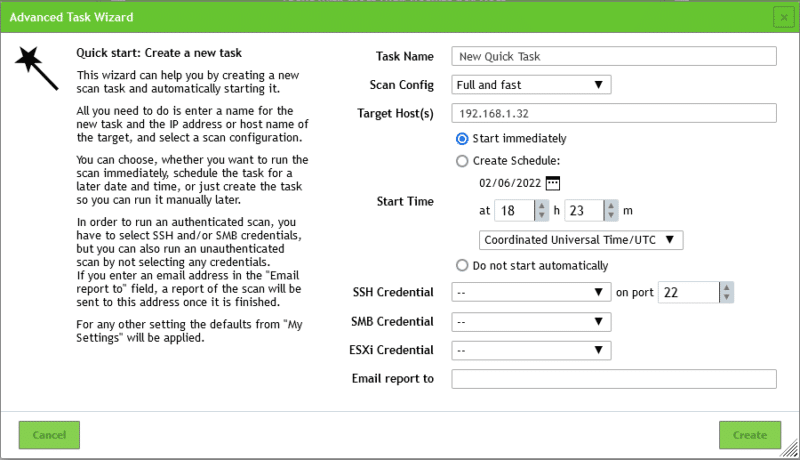Open the SSH Credential dropdown
The image size is (800, 460).
tap(531, 292)
